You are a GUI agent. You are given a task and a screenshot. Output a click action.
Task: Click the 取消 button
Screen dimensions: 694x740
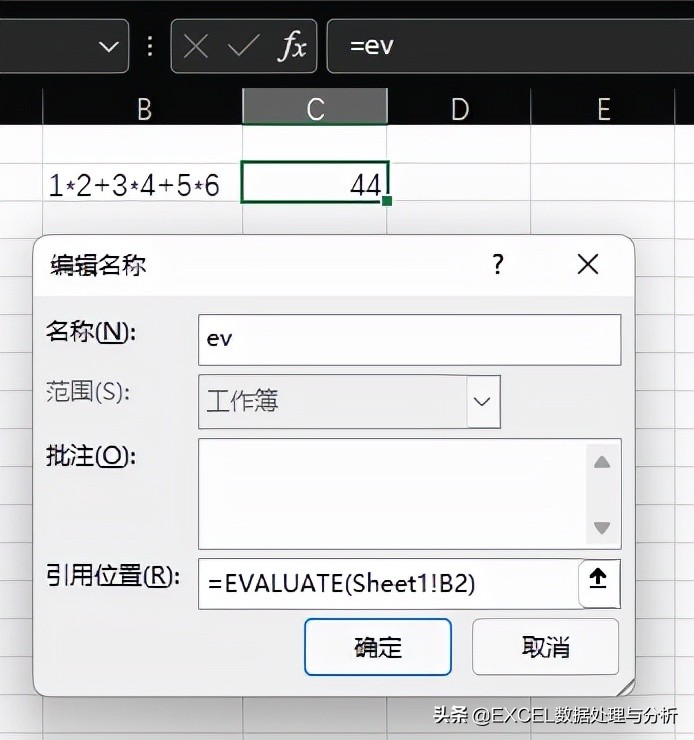545,647
